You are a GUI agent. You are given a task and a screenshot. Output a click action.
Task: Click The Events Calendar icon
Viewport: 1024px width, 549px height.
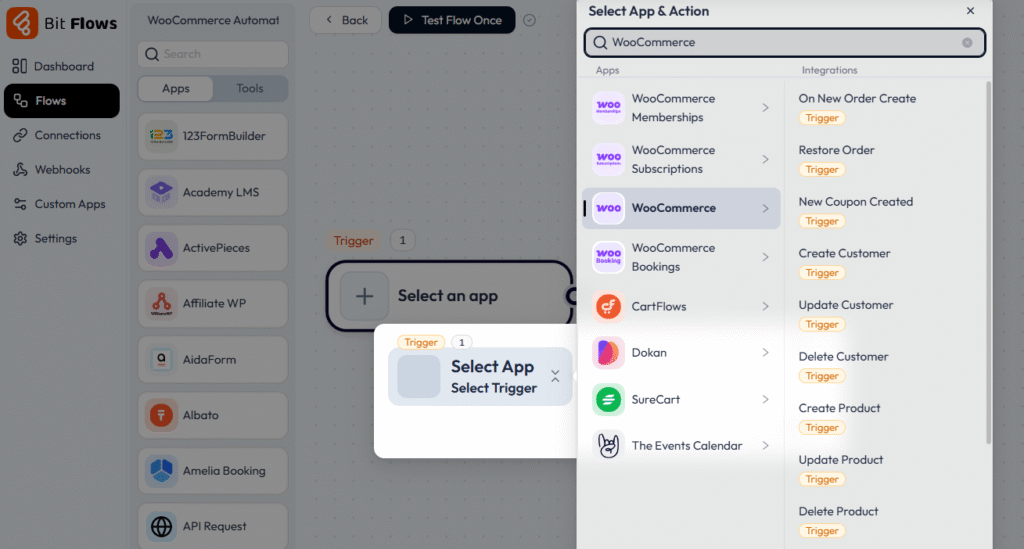(x=608, y=446)
